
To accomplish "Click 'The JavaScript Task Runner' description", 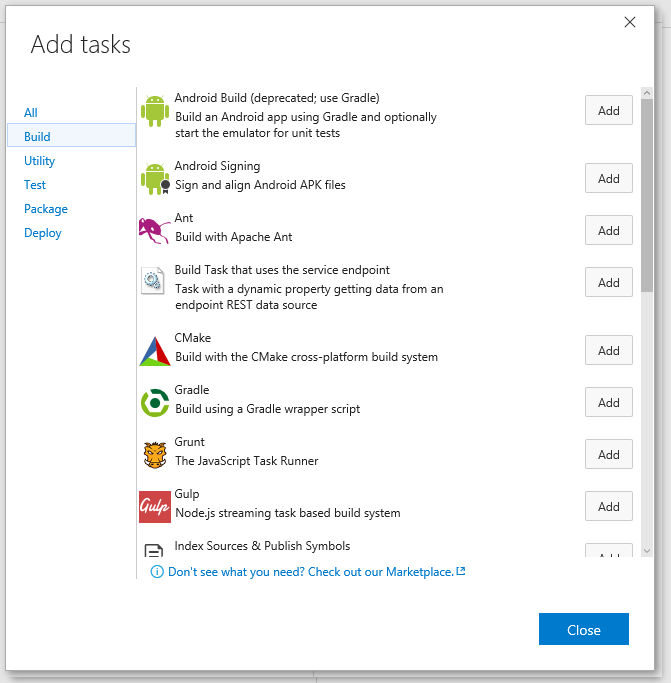I will (x=247, y=461).
